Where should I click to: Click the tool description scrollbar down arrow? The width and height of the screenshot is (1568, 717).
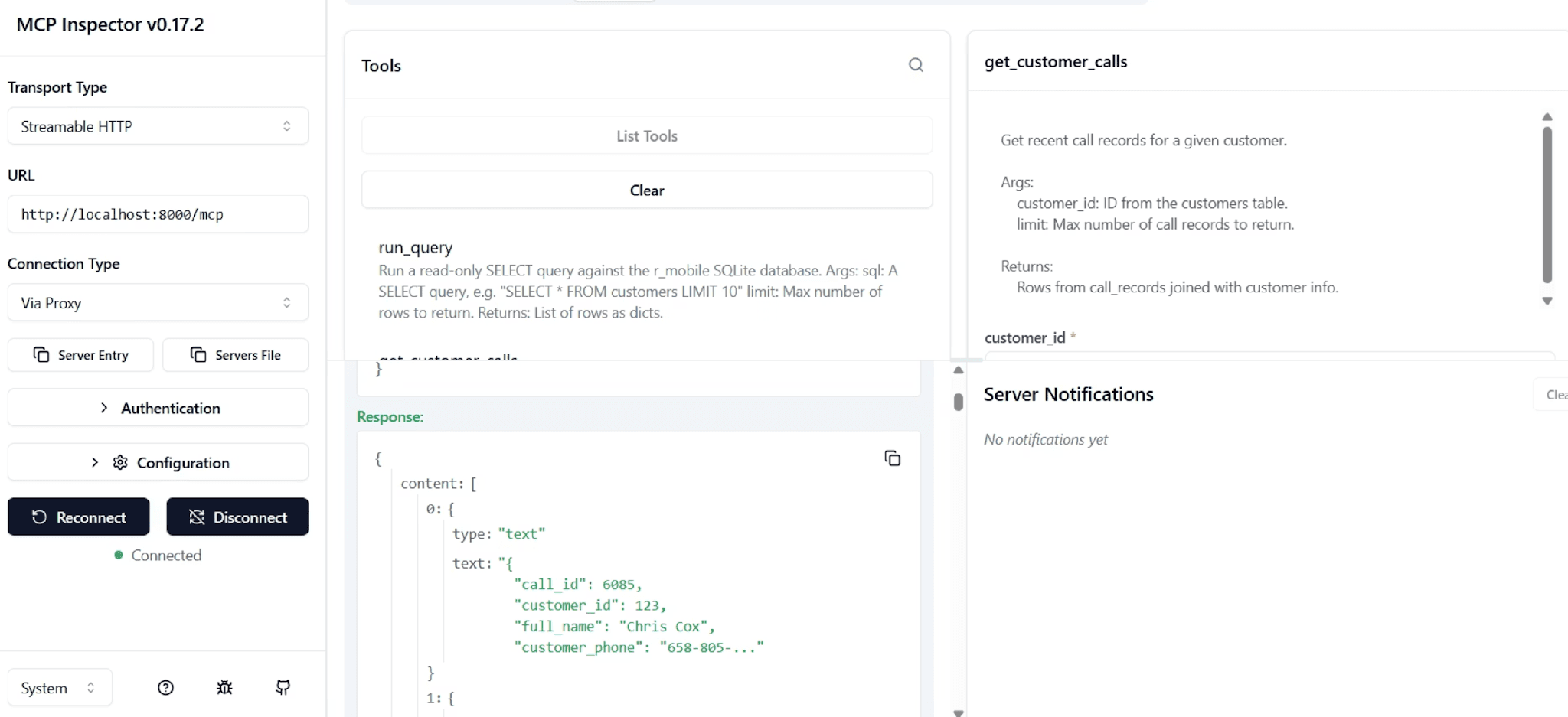point(1547,301)
